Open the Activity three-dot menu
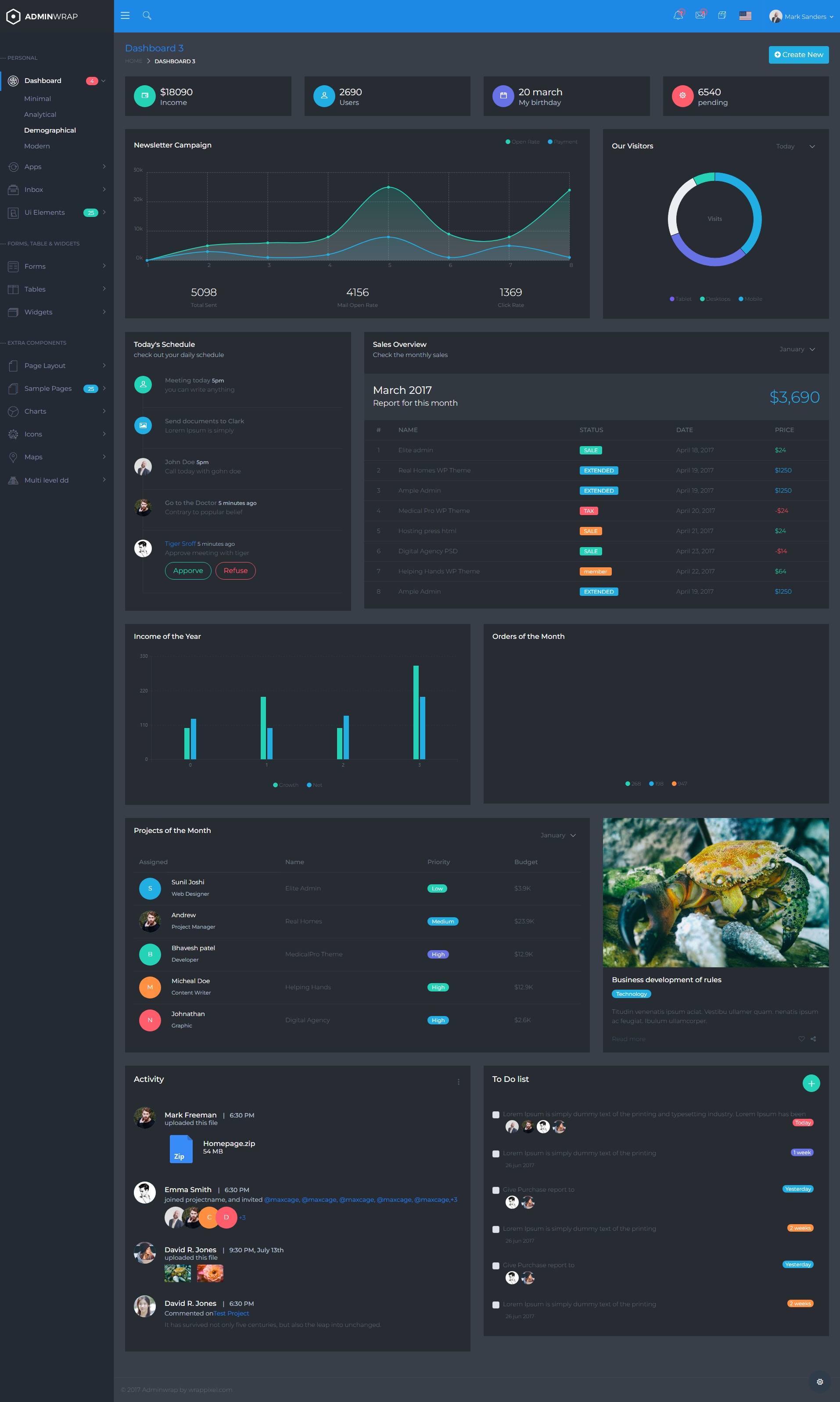This screenshot has height=1402, width=840. tap(459, 1081)
